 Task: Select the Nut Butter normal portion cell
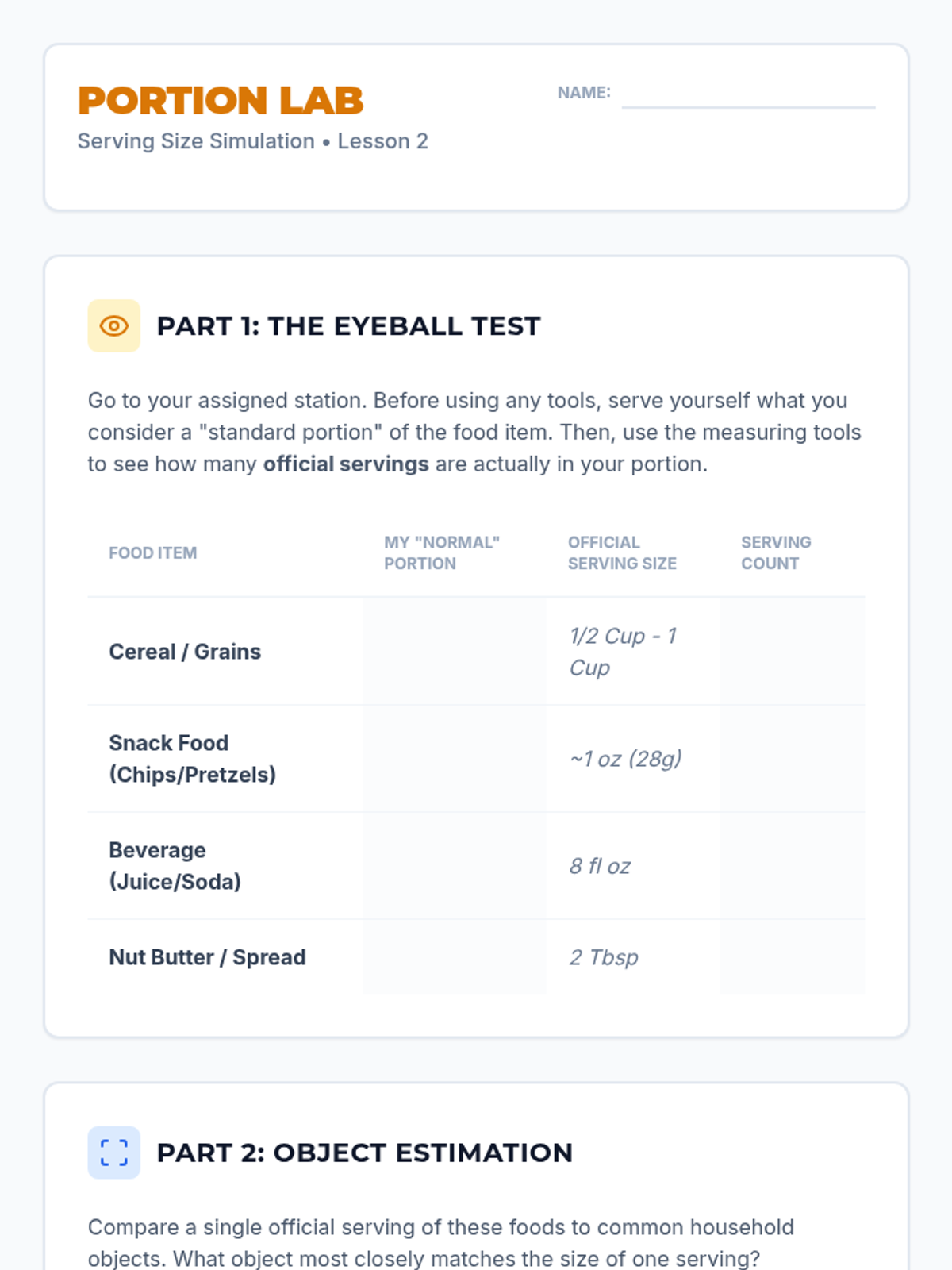click(x=455, y=957)
